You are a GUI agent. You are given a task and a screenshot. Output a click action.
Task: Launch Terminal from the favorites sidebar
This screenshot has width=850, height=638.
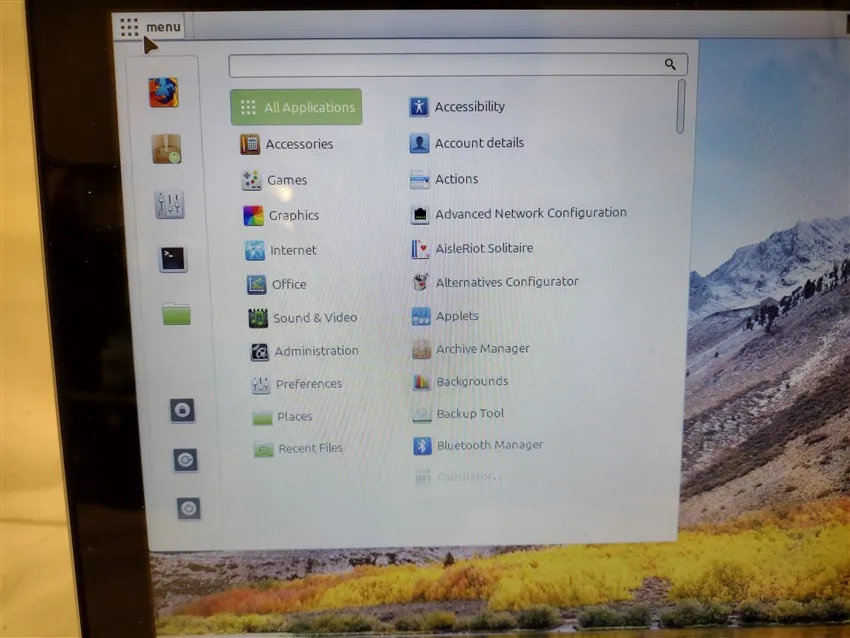click(x=173, y=260)
